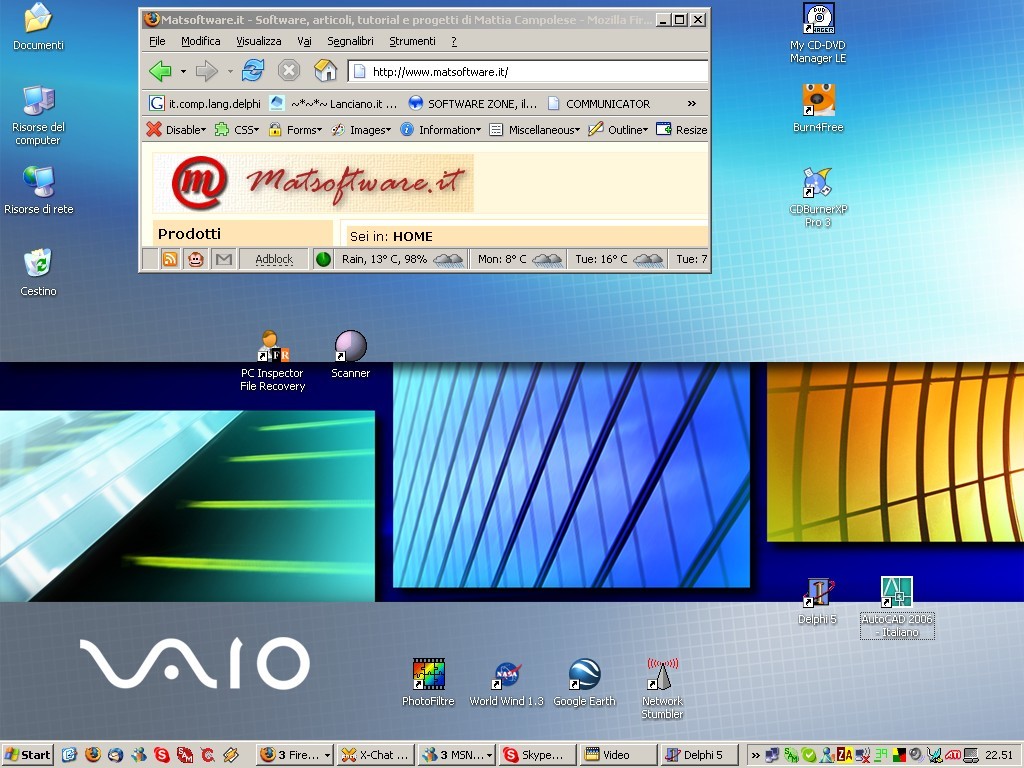Expand the CSS developer toolbar menu

(237, 129)
